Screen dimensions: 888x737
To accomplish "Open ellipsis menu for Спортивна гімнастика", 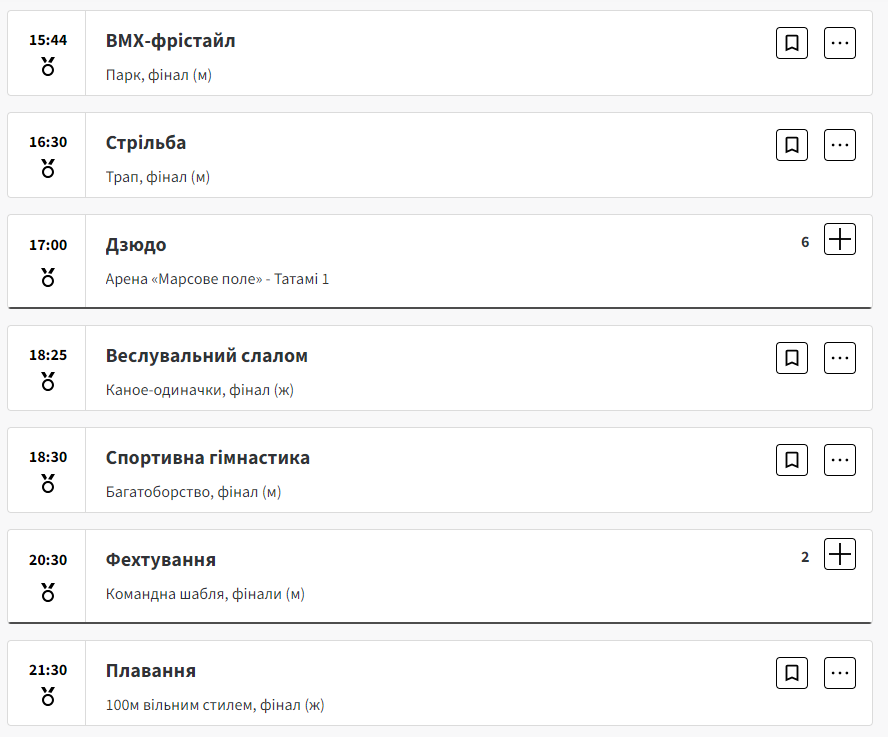I will pos(840,460).
